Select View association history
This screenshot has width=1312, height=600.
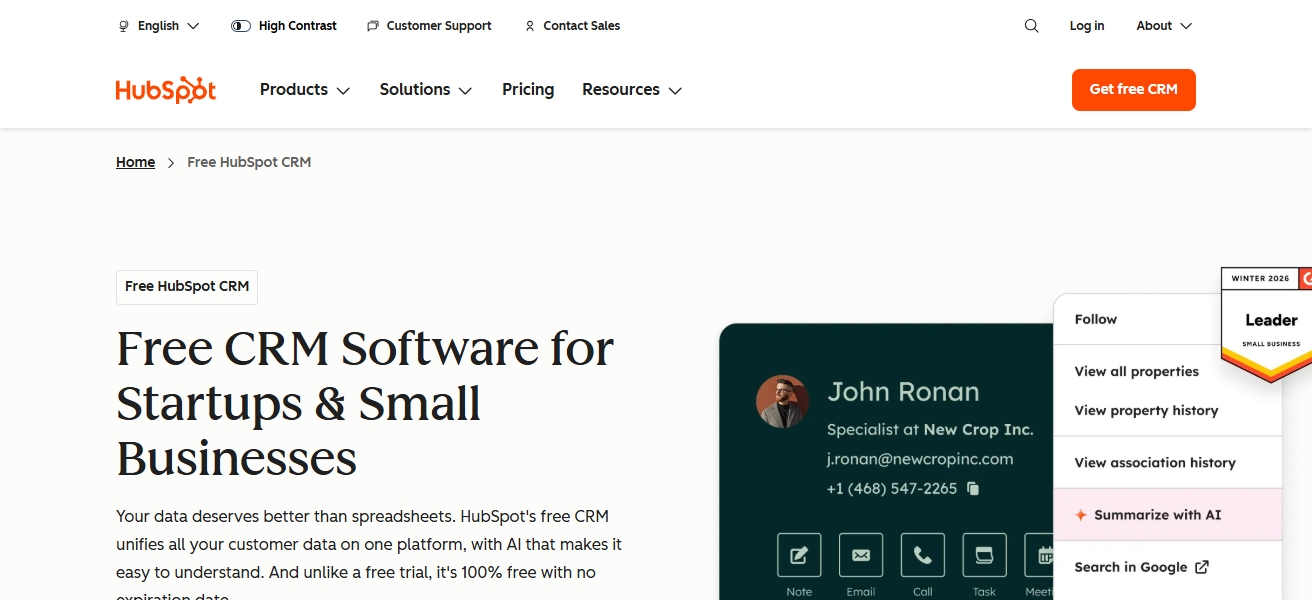point(1154,462)
